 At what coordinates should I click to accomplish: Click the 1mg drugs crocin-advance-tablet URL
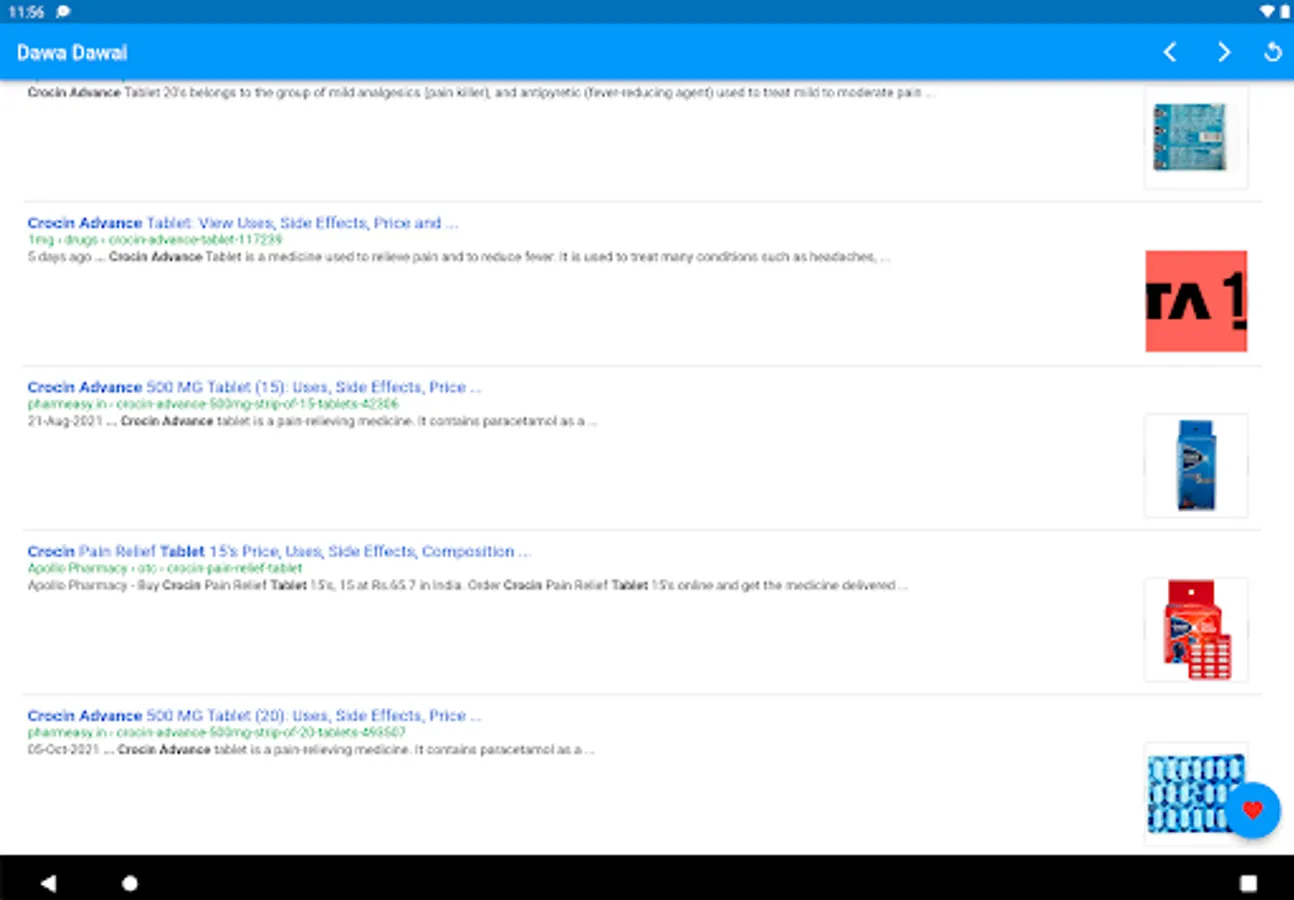click(x=155, y=240)
